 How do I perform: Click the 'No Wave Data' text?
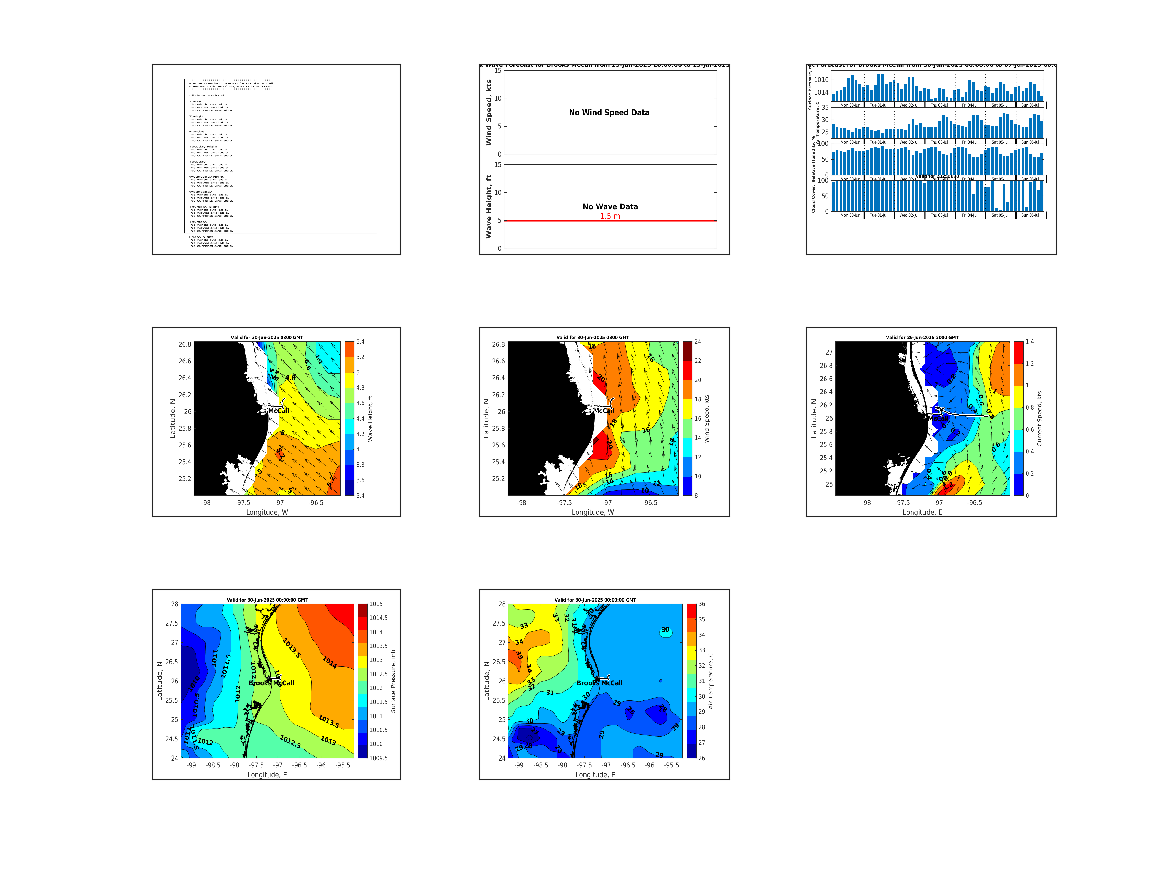tap(610, 206)
